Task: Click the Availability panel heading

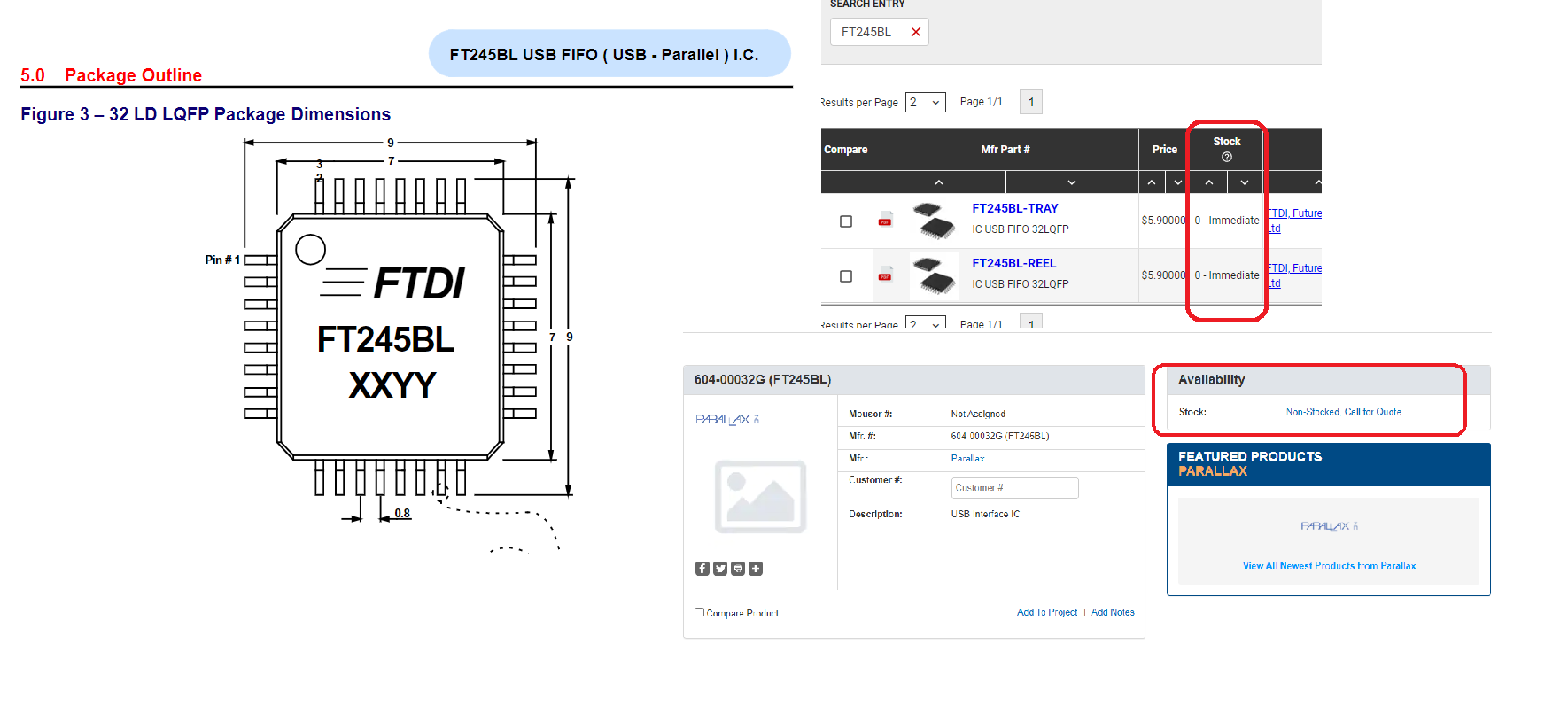Action: [x=1212, y=379]
